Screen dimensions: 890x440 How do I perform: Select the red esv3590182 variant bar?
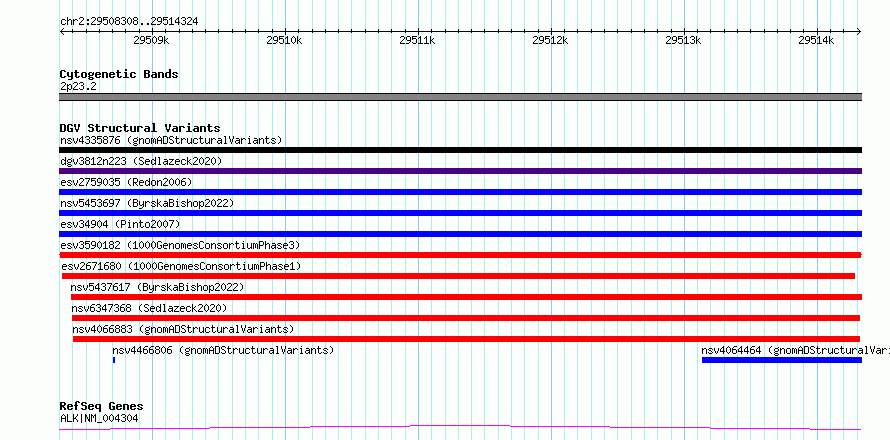click(x=460, y=255)
